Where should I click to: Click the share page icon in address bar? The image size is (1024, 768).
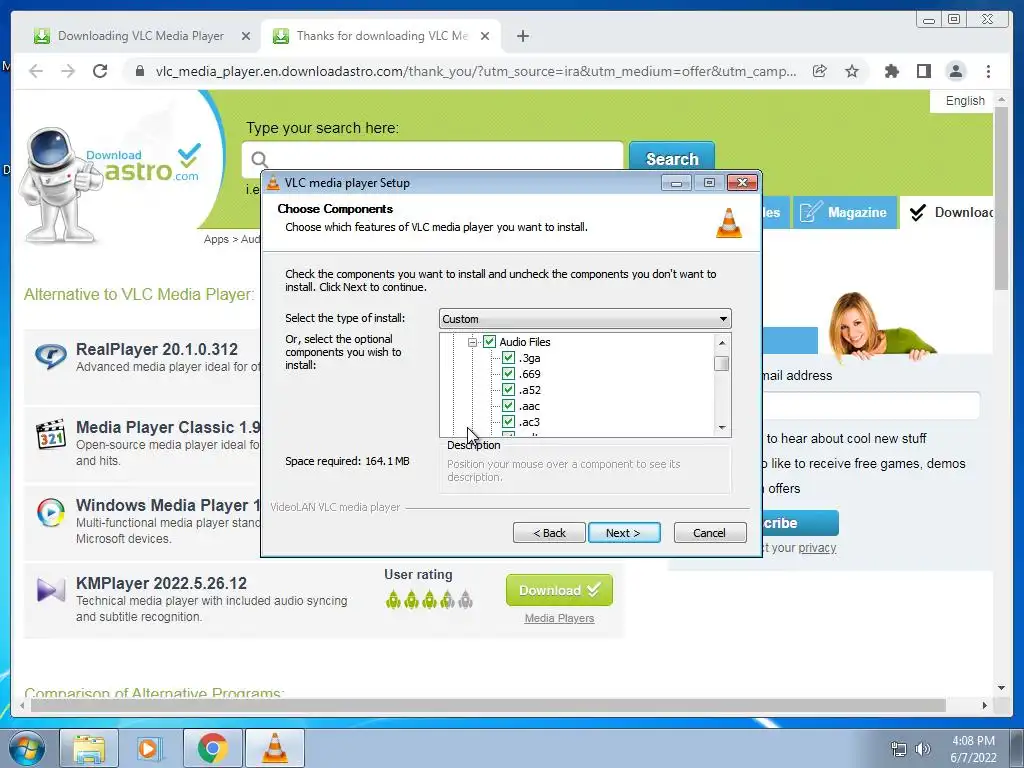[820, 71]
